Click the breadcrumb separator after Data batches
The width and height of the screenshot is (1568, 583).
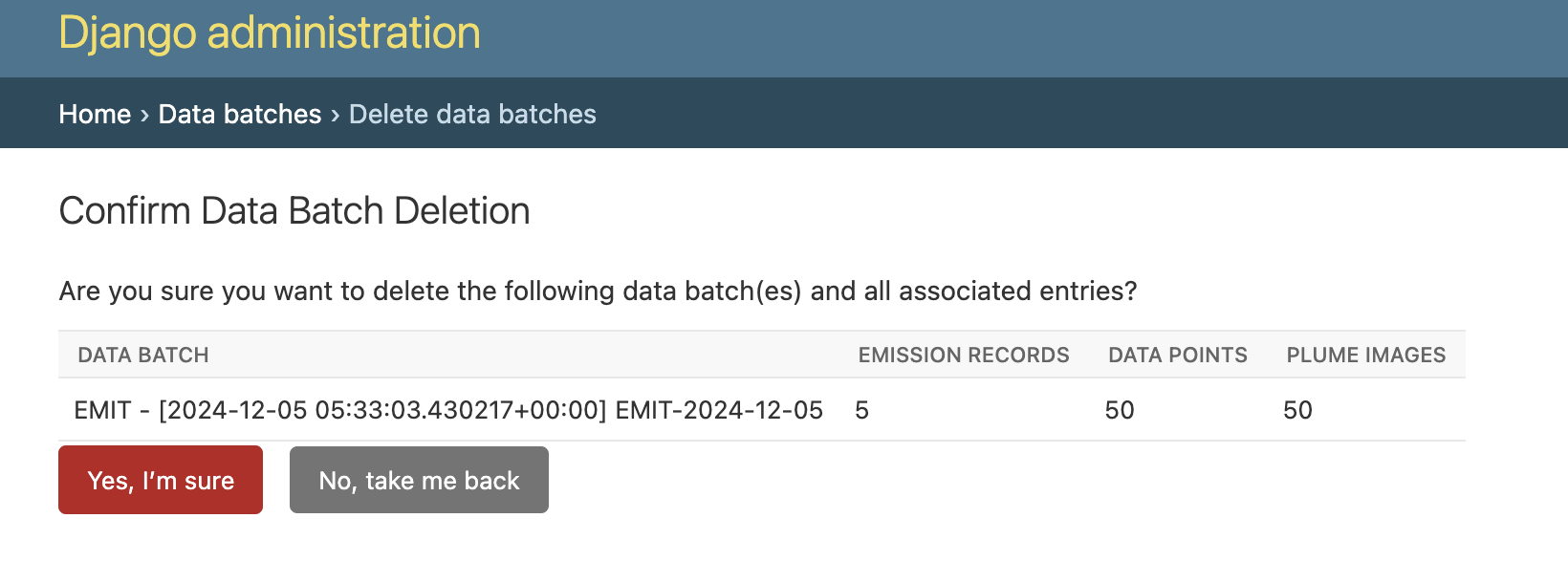click(336, 115)
